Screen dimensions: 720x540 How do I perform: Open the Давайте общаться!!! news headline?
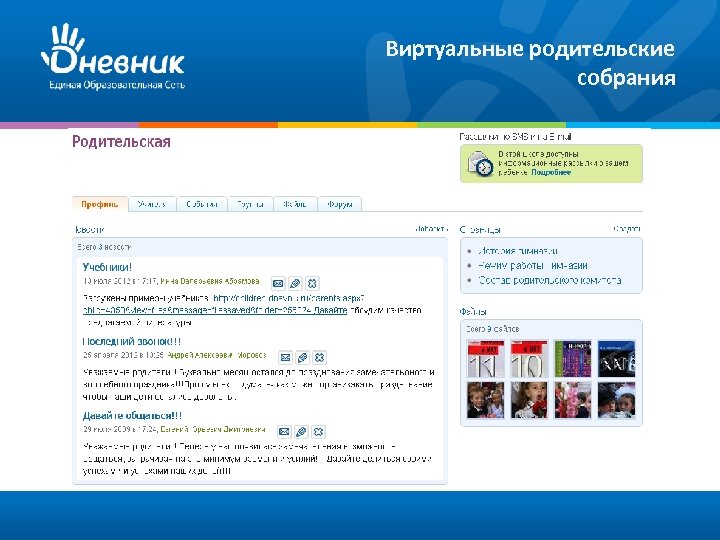coord(132,416)
